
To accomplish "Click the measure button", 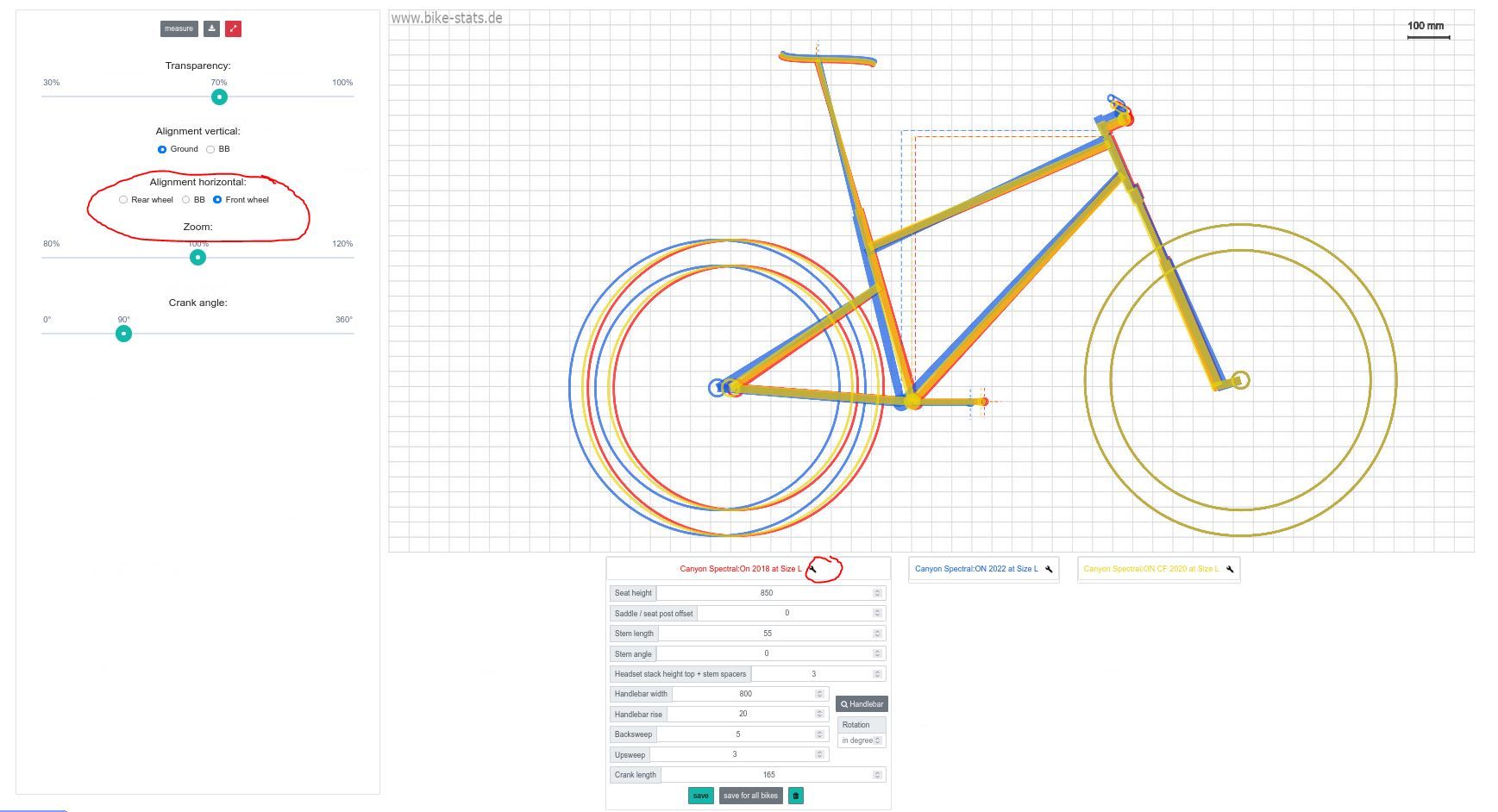I will (179, 28).
